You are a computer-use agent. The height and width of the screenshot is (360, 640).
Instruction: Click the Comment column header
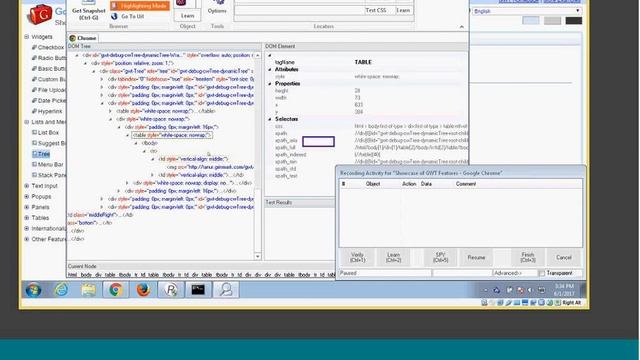(x=466, y=184)
